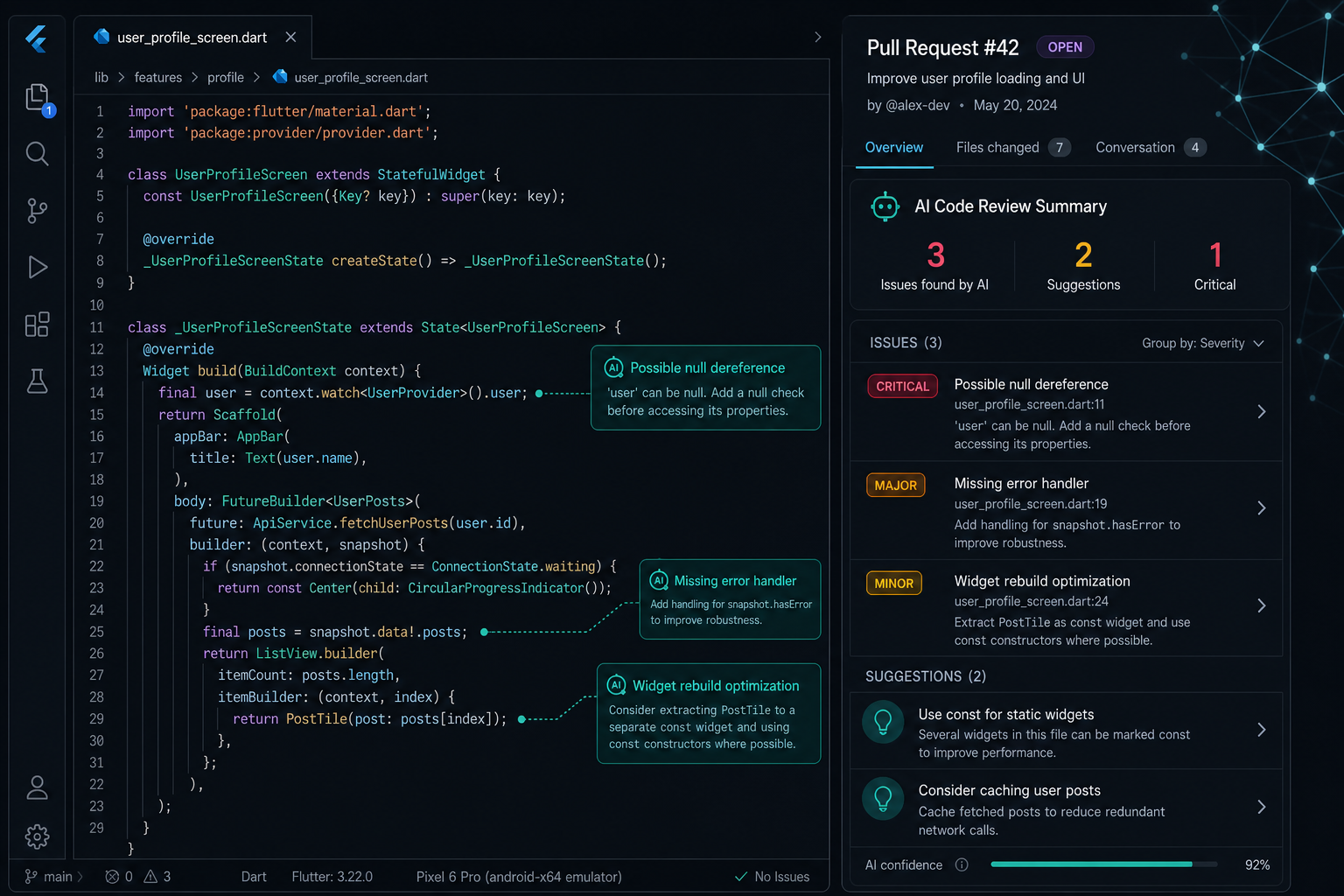This screenshot has width=1344, height=896.
Task: Open the Group by: Severity dropdown
Action: tap(1203, 343)
